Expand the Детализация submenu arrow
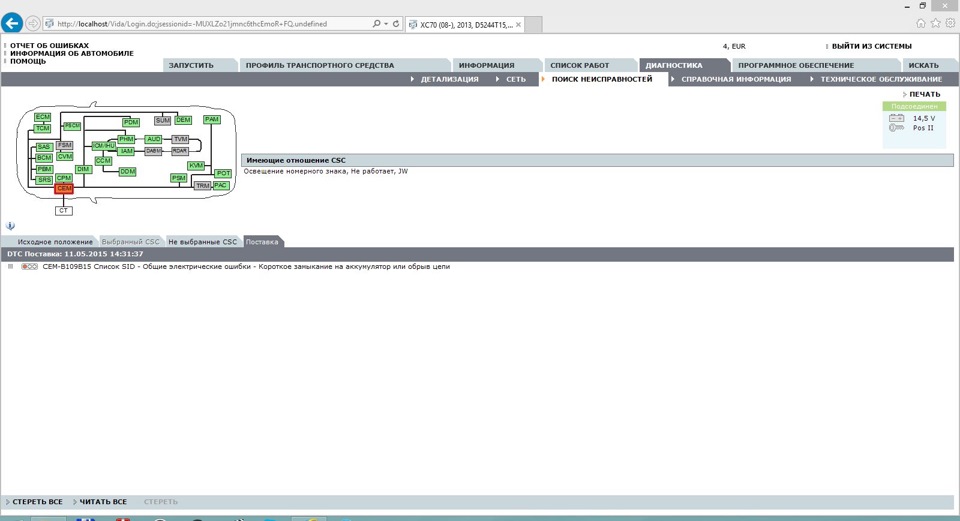The width and height of the screenshot is (960, 521). 413,79
